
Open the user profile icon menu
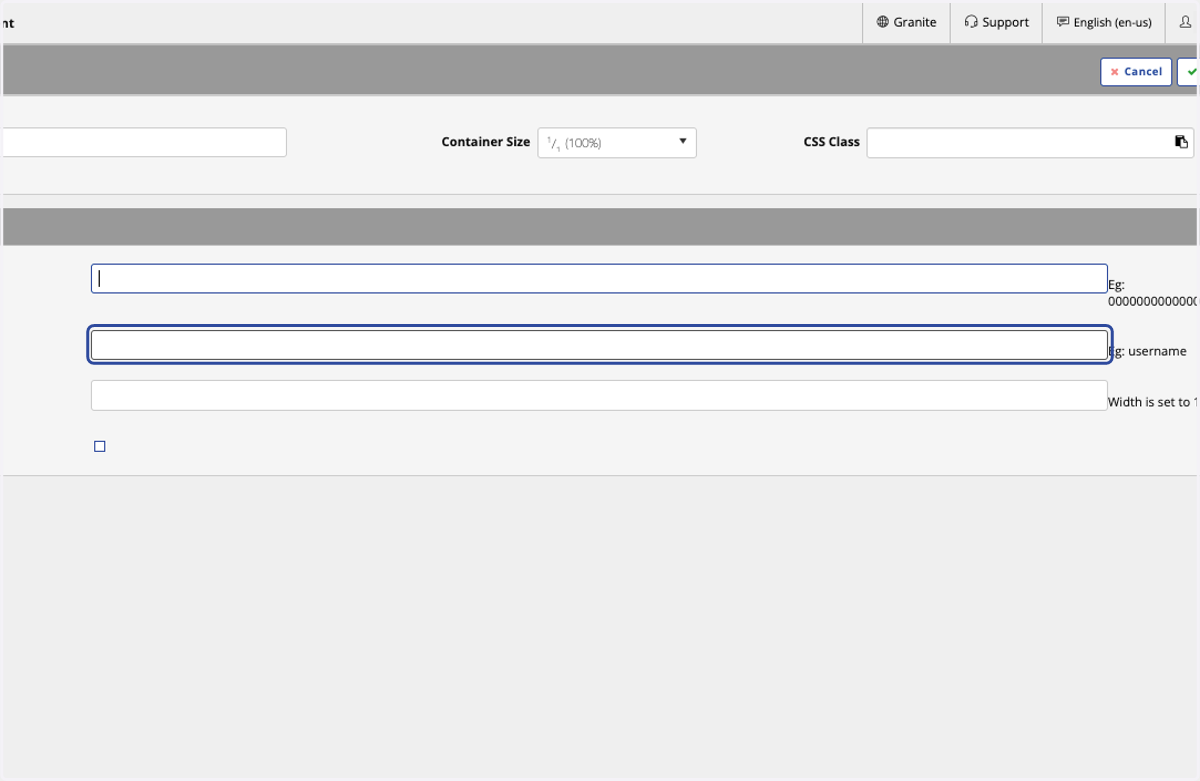click(x=1185, y=22)
